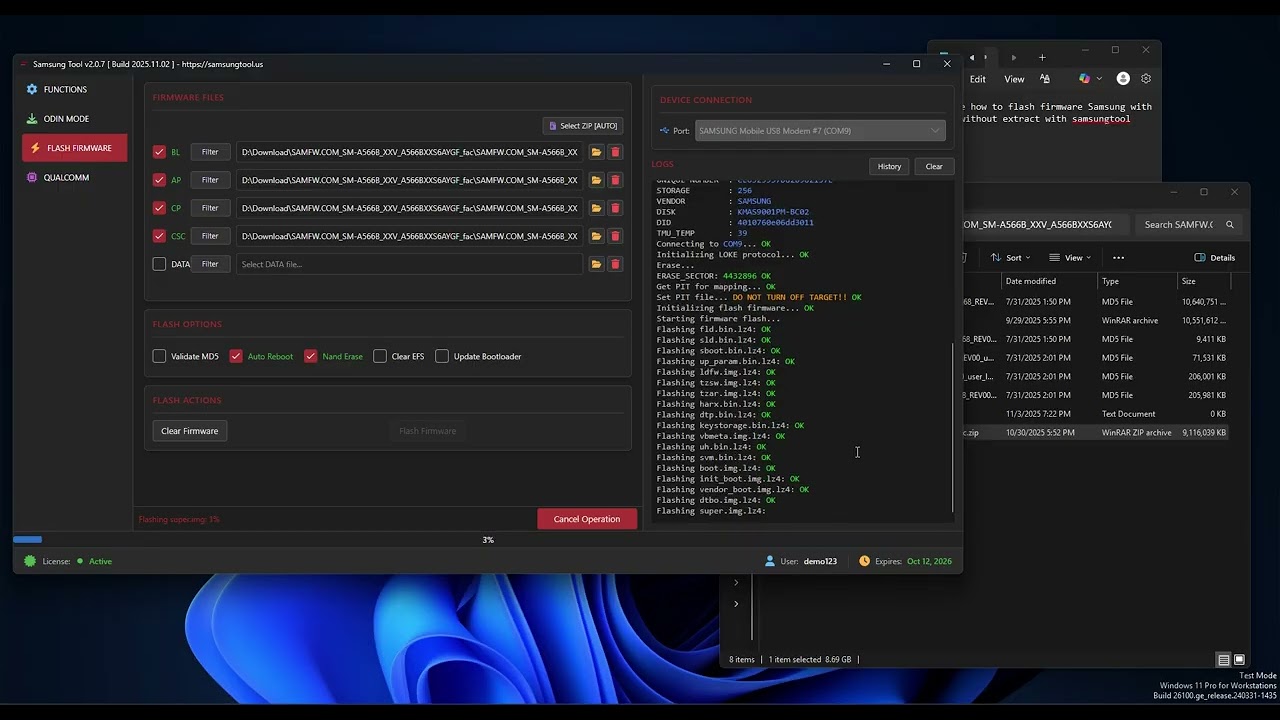Enable the DATA firmware checkbox

pos(159,264)
